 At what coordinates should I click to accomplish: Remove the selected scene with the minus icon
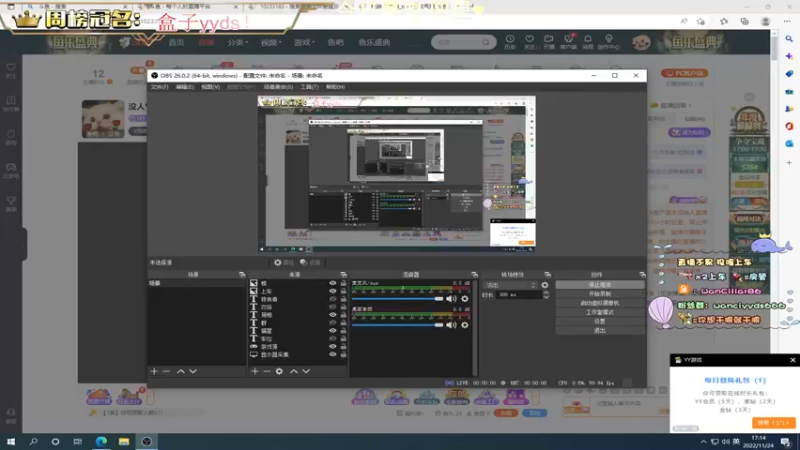[x=166, y=371]
